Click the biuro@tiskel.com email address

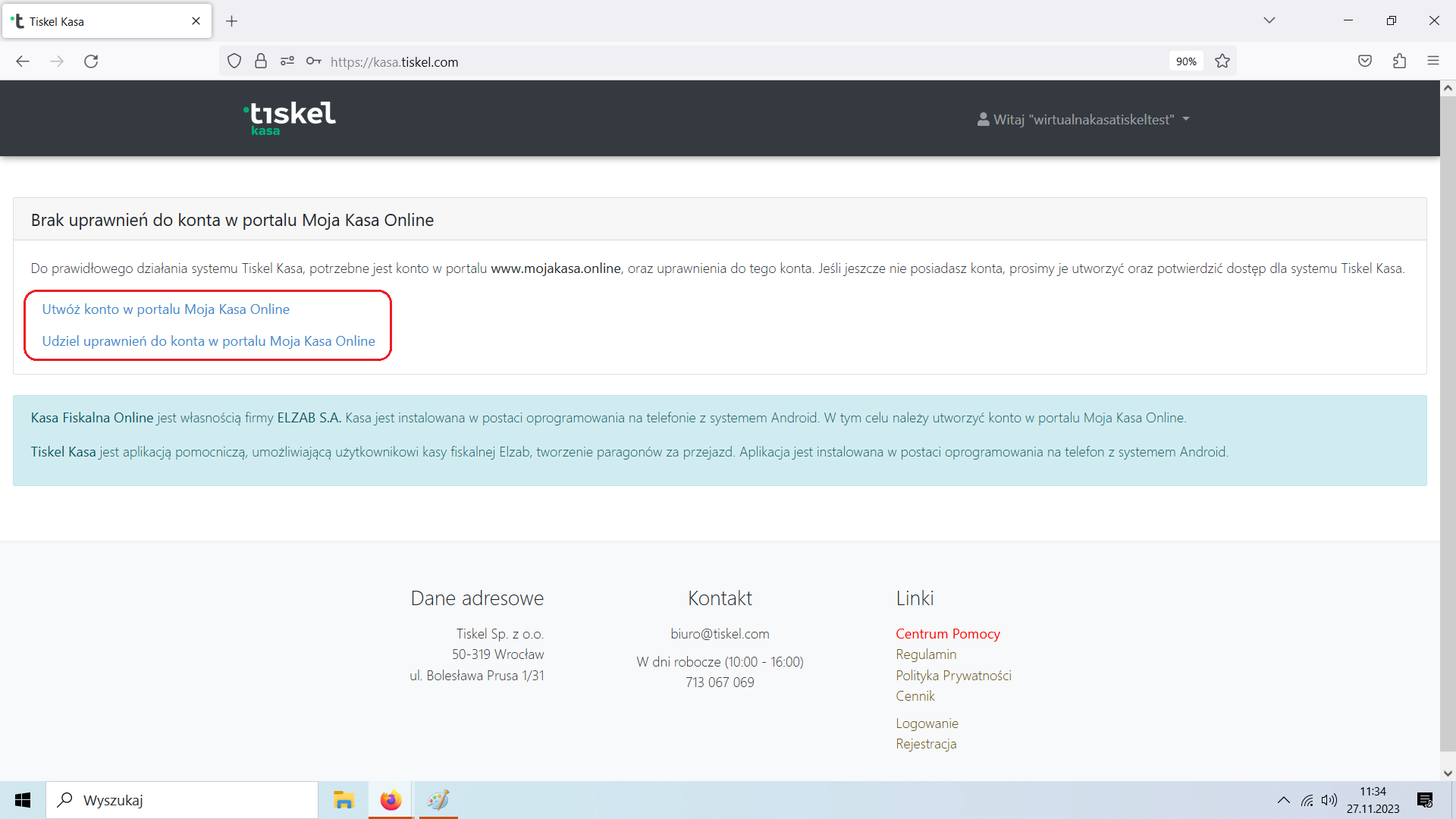point(720,634)
